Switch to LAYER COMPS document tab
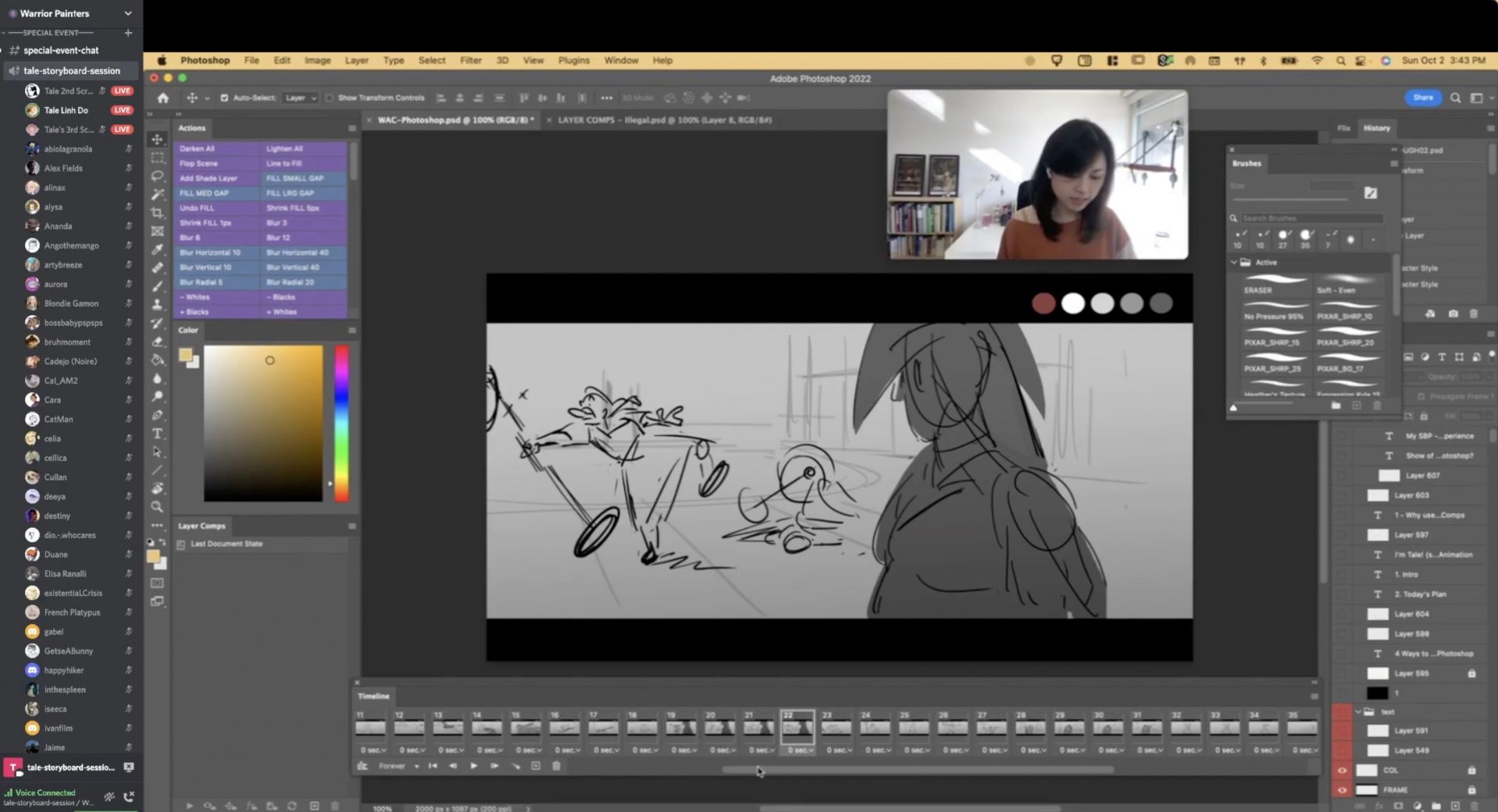The width and height of the screenshot is (1498, 812). (x=664, y=120)
